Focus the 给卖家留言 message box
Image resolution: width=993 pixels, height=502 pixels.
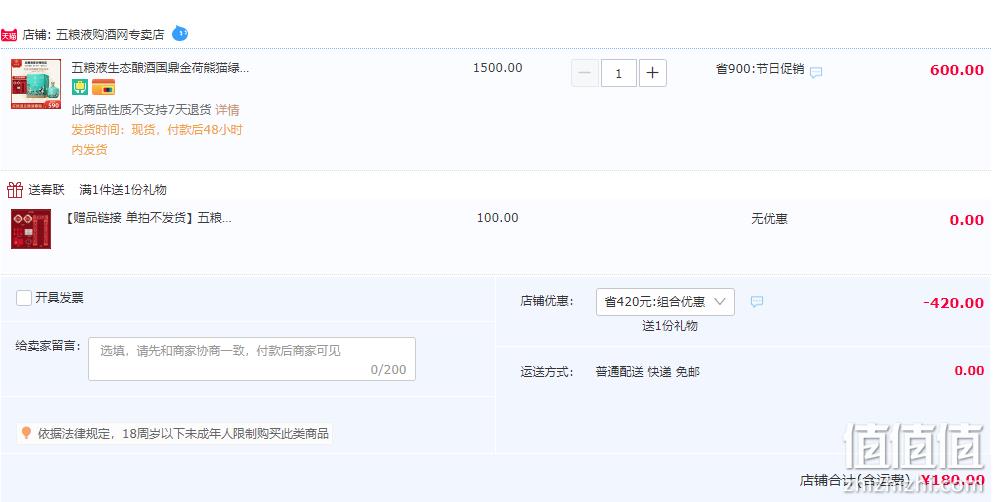pyautogui.click(x=251, y=359)
